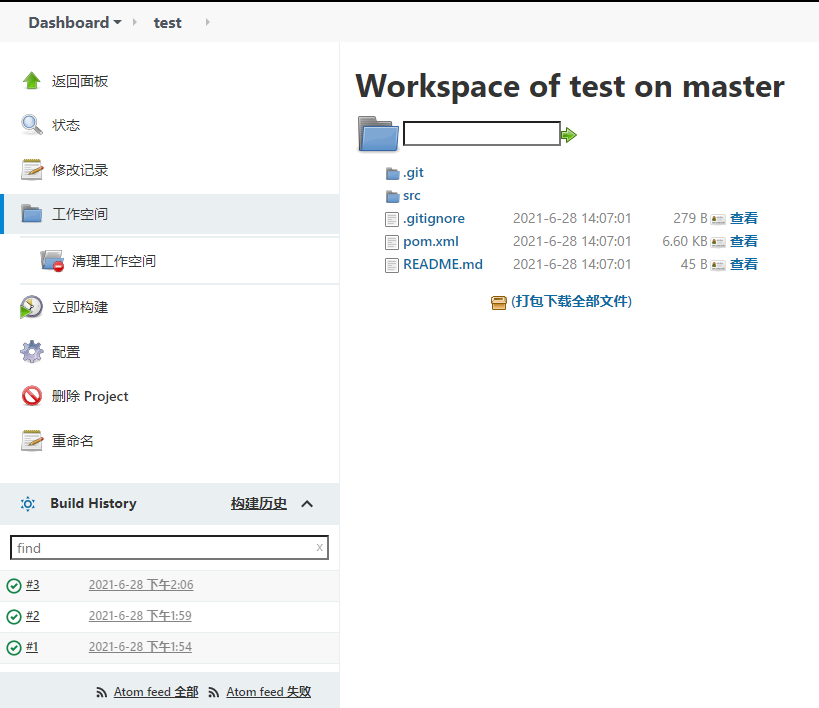The image size is (819, 708).
Task: Click the 删除 Project red prohibition icon
Action: tap(32, 396)
